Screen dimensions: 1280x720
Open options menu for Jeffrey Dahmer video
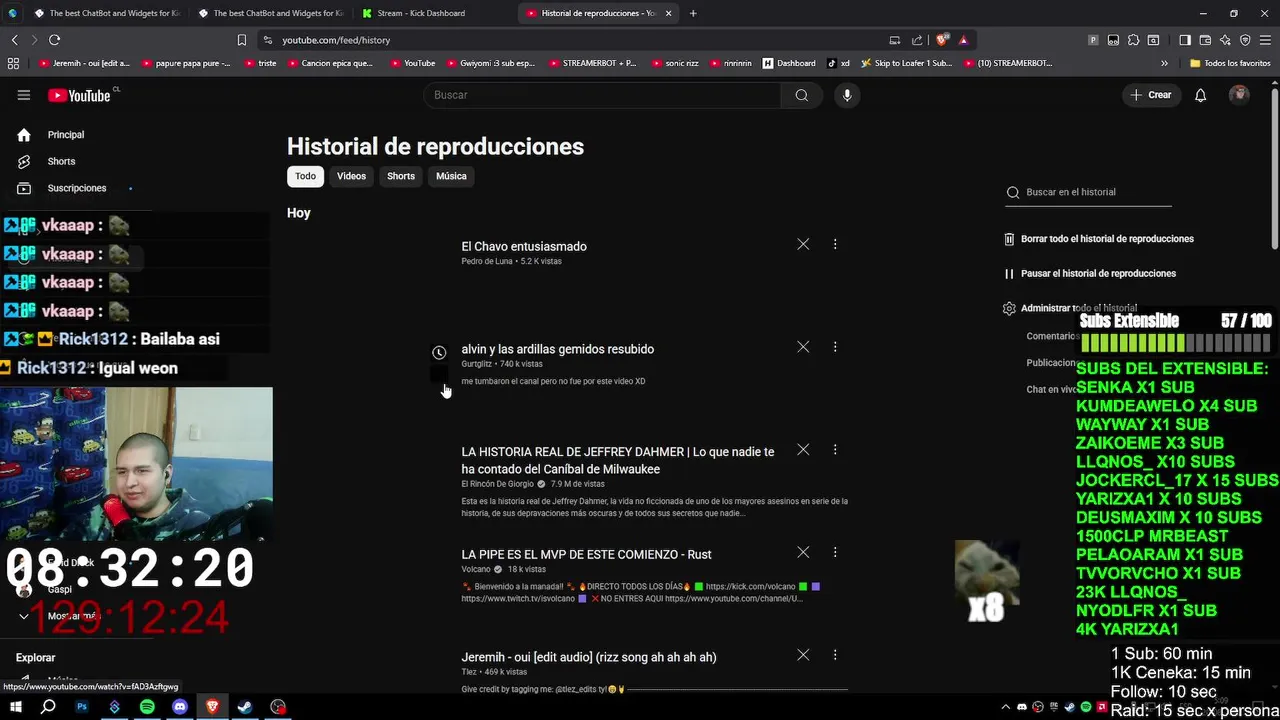point(835,450)
